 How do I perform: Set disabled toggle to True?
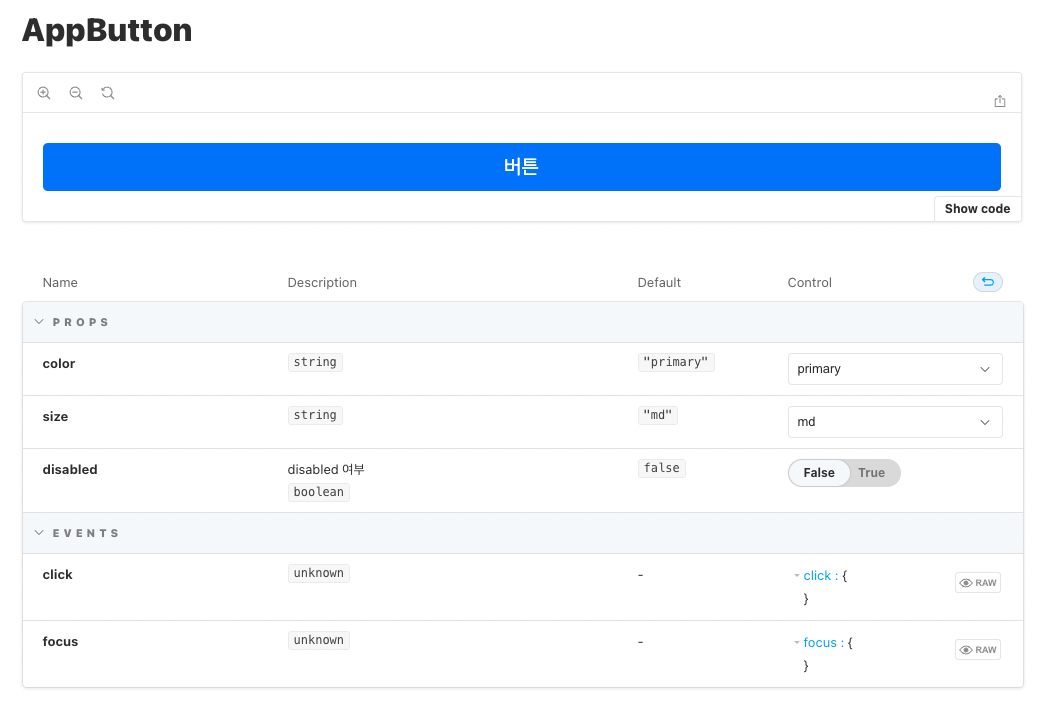click(x=872, y=472)
